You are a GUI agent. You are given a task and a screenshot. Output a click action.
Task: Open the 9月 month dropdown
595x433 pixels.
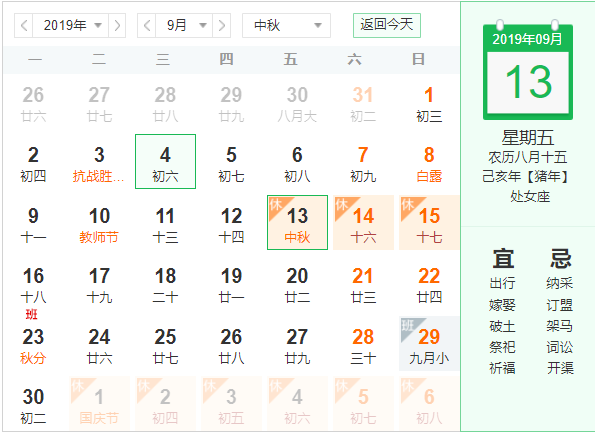point(184,25)
